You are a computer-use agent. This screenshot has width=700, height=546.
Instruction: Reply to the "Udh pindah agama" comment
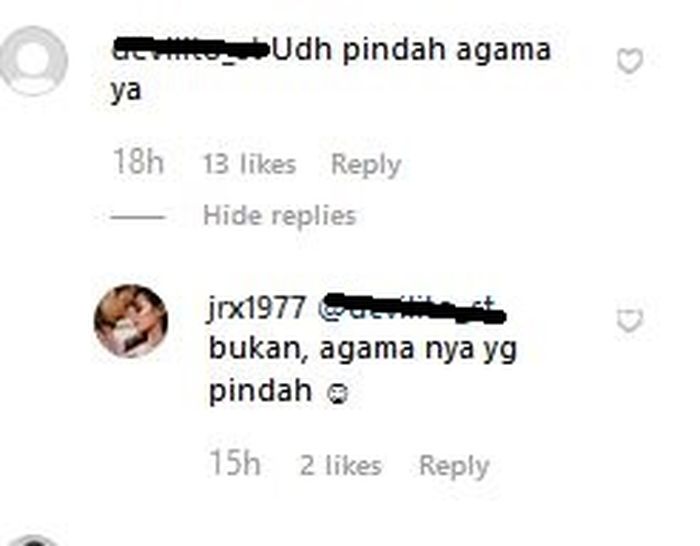coord(366,165)
